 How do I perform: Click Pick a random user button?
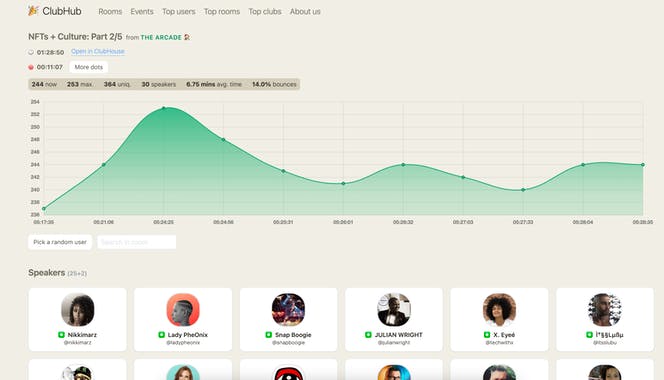[x=60, y=242]
